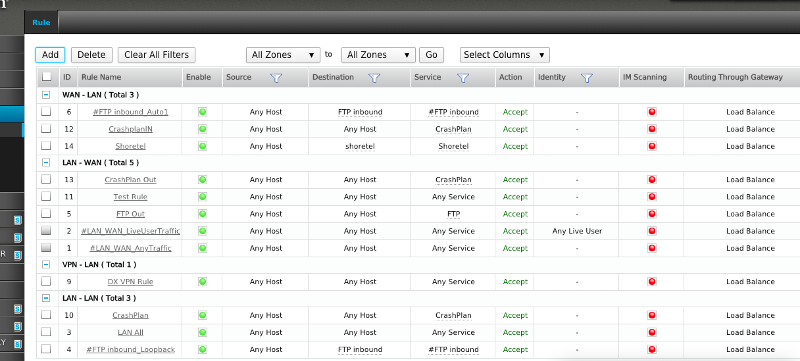Screen dimensions: 800x361
Task: Open the #LAN_WAN_AnyTraffic rule link
Action: [x=131, y=248]
